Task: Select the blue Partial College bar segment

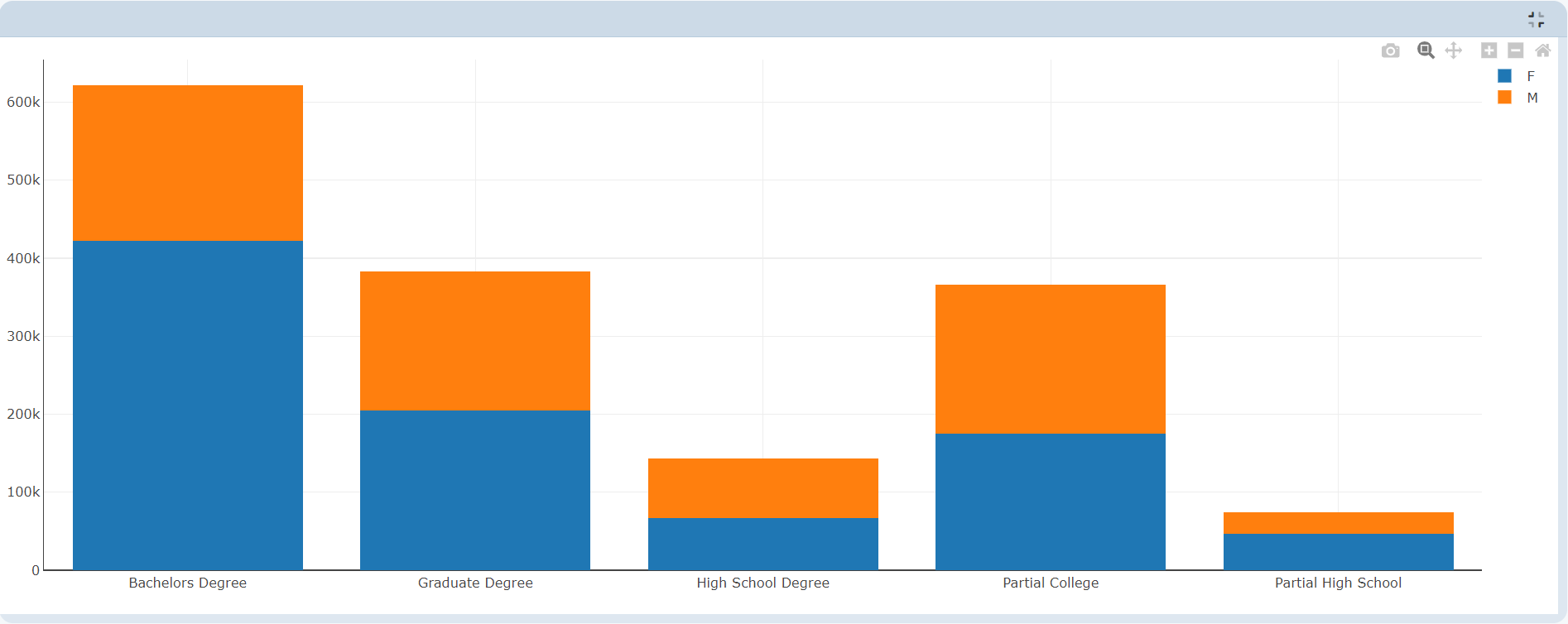Action: tap(1051, 502)
